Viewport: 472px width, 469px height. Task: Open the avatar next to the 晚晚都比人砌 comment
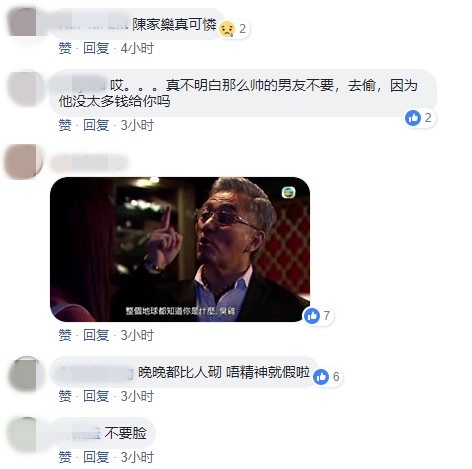[x=25, y=373]
